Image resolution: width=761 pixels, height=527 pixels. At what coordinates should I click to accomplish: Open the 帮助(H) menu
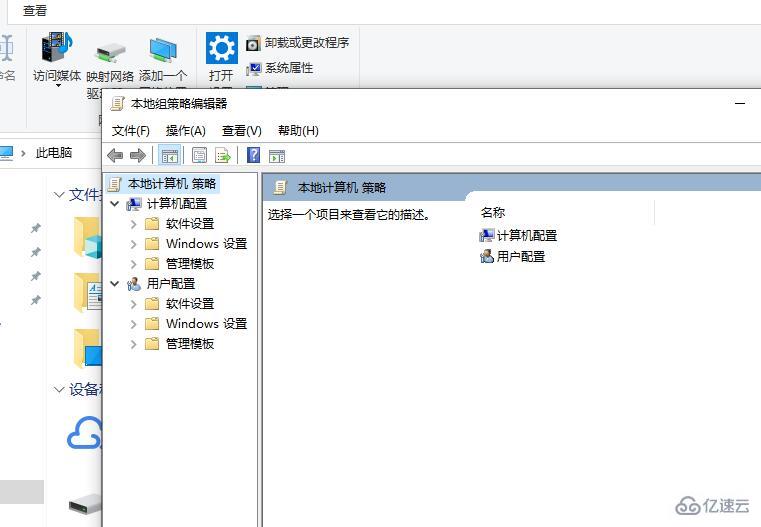pyautogui.click(x=298, y=131)
